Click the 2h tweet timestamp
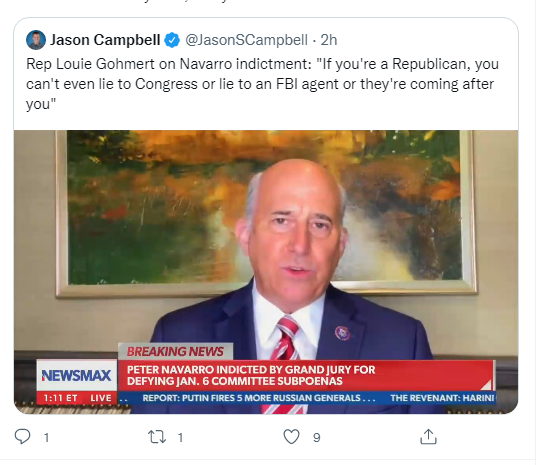The height and width of the screenshot is (465, 549). (x=329, y=40)
